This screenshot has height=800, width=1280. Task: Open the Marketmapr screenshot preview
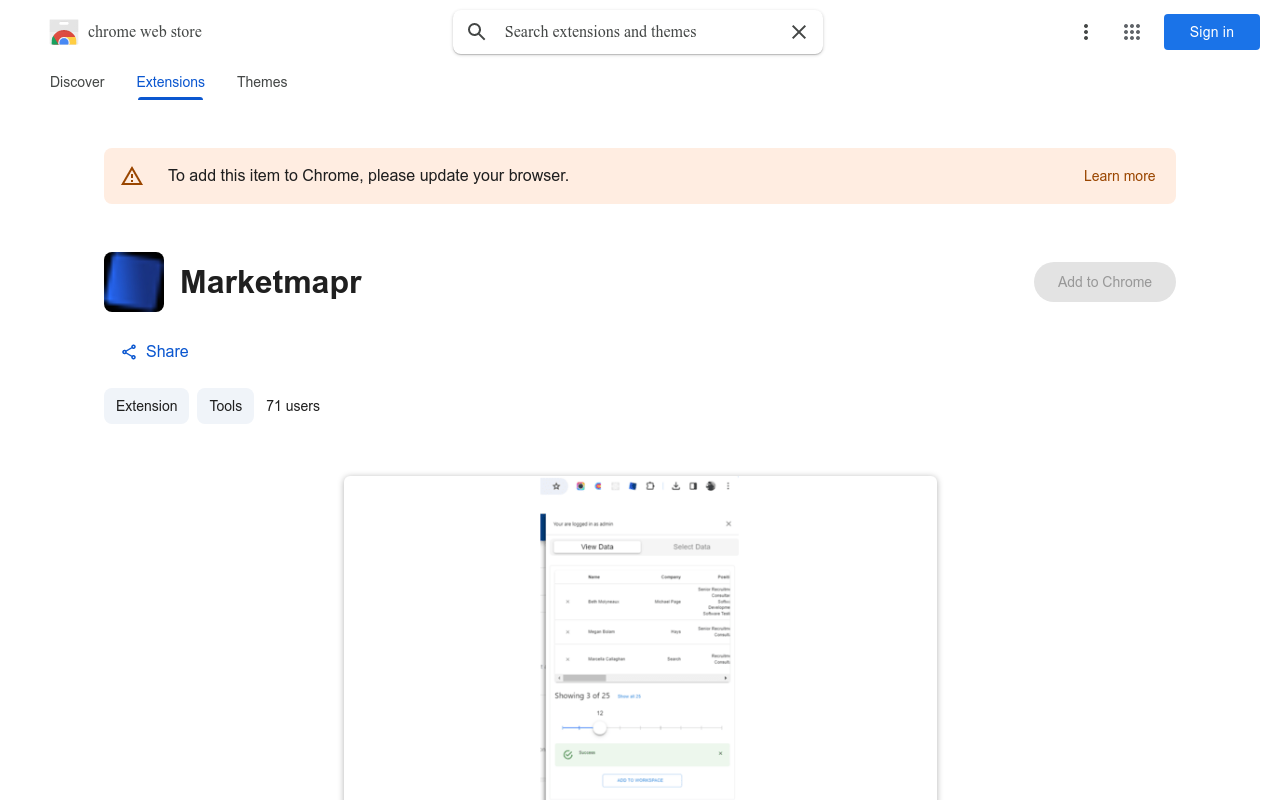640,638
